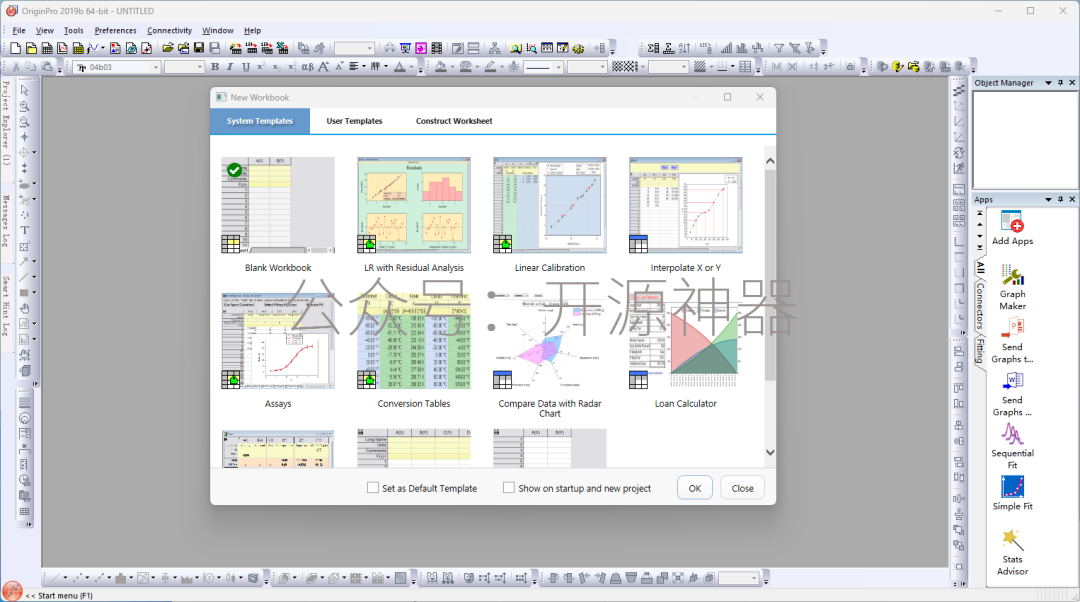Choose the Assays template

click(x=278, y=351)
